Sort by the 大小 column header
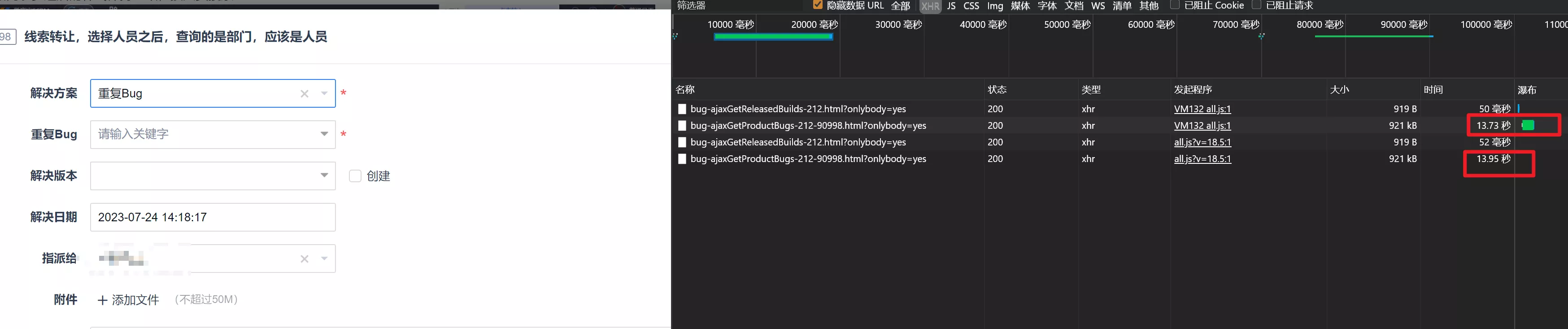The width and height of the screenshot is (1568, 329). tap(1373, 90)
